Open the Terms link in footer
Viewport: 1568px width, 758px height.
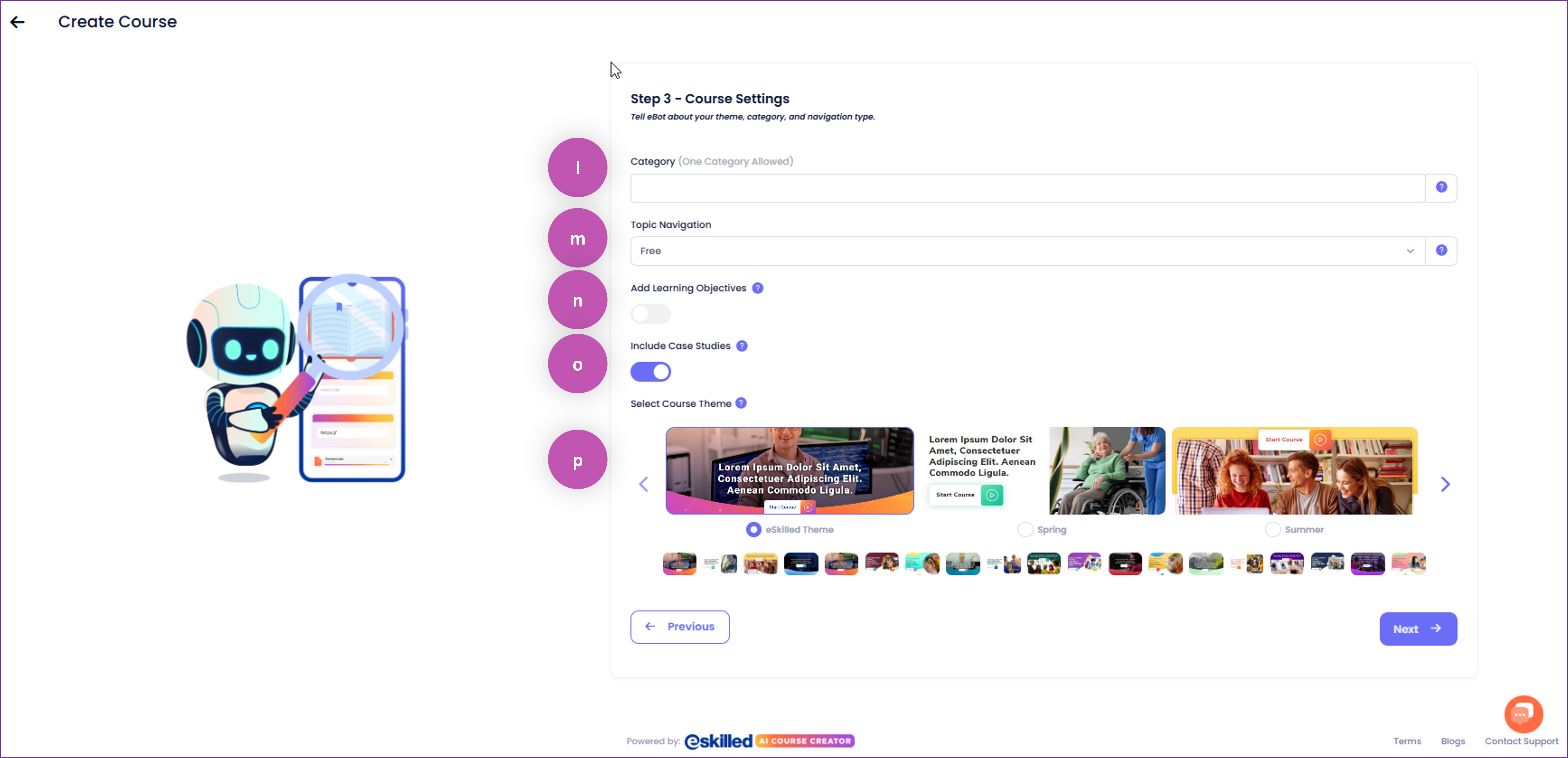[1407, 741]
